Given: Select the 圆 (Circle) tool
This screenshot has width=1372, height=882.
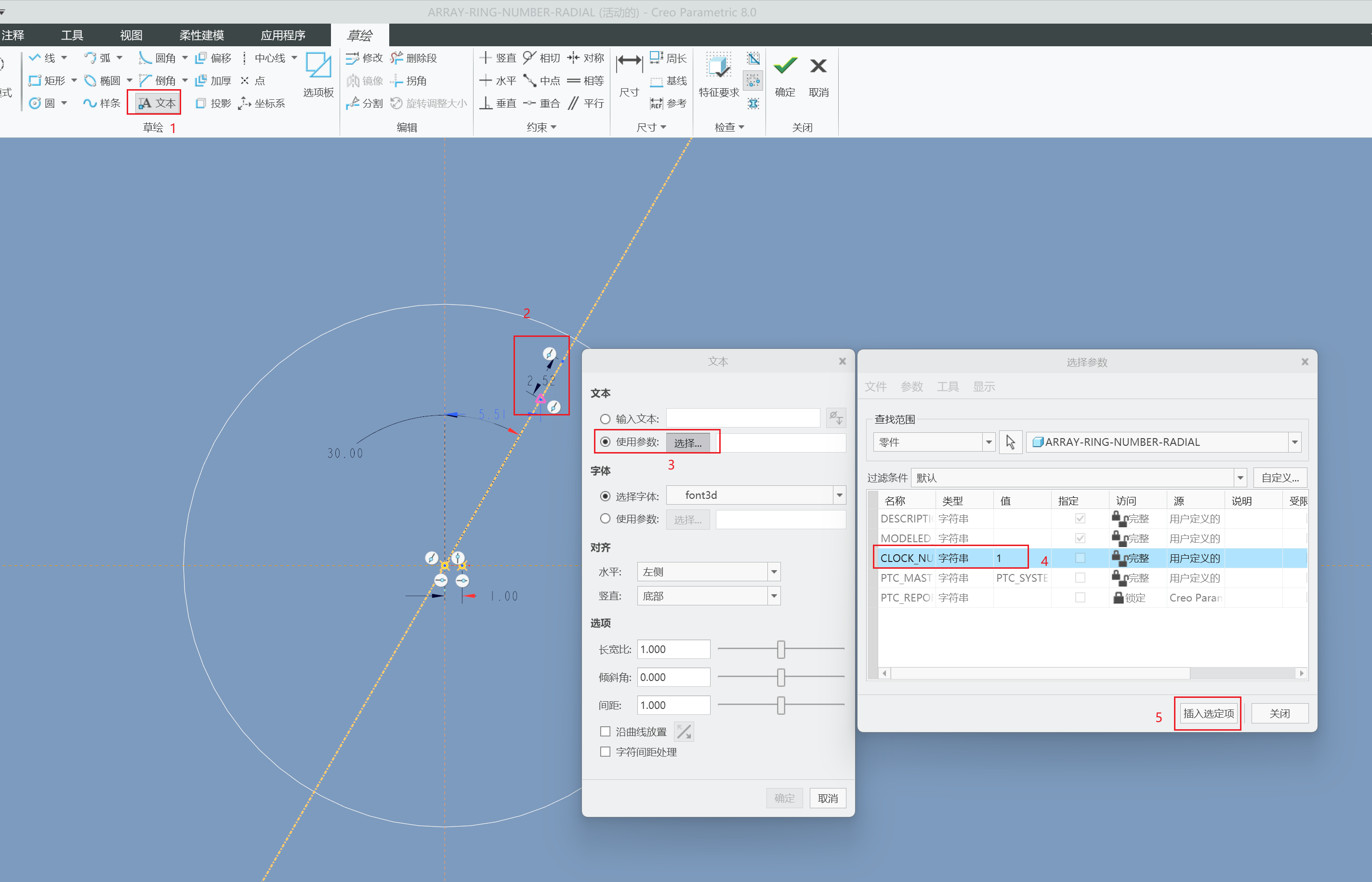Looking at the screenshot, I should pyautogui.click(x=42, y=103).
